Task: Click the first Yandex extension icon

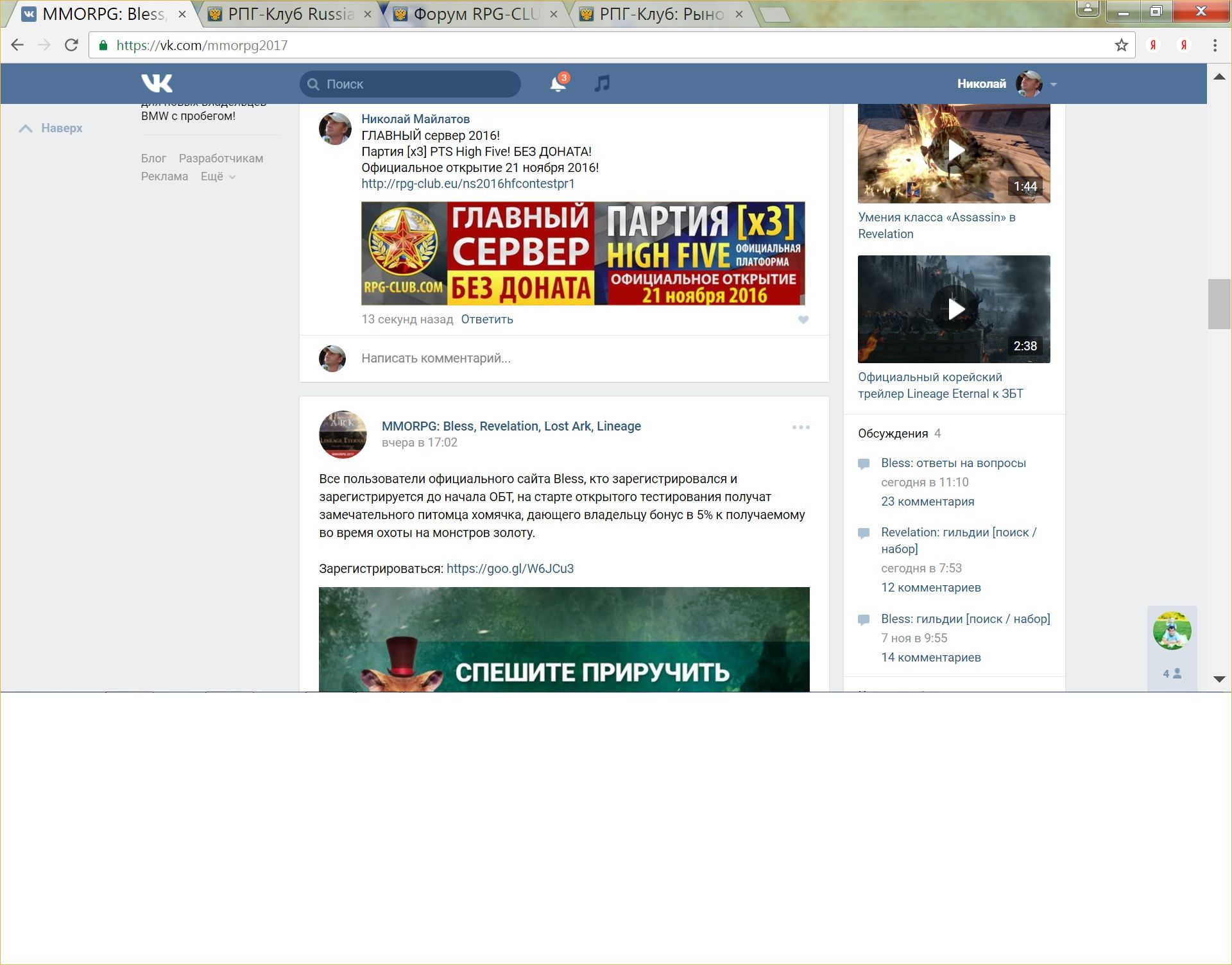Action: pos(1153,45)
